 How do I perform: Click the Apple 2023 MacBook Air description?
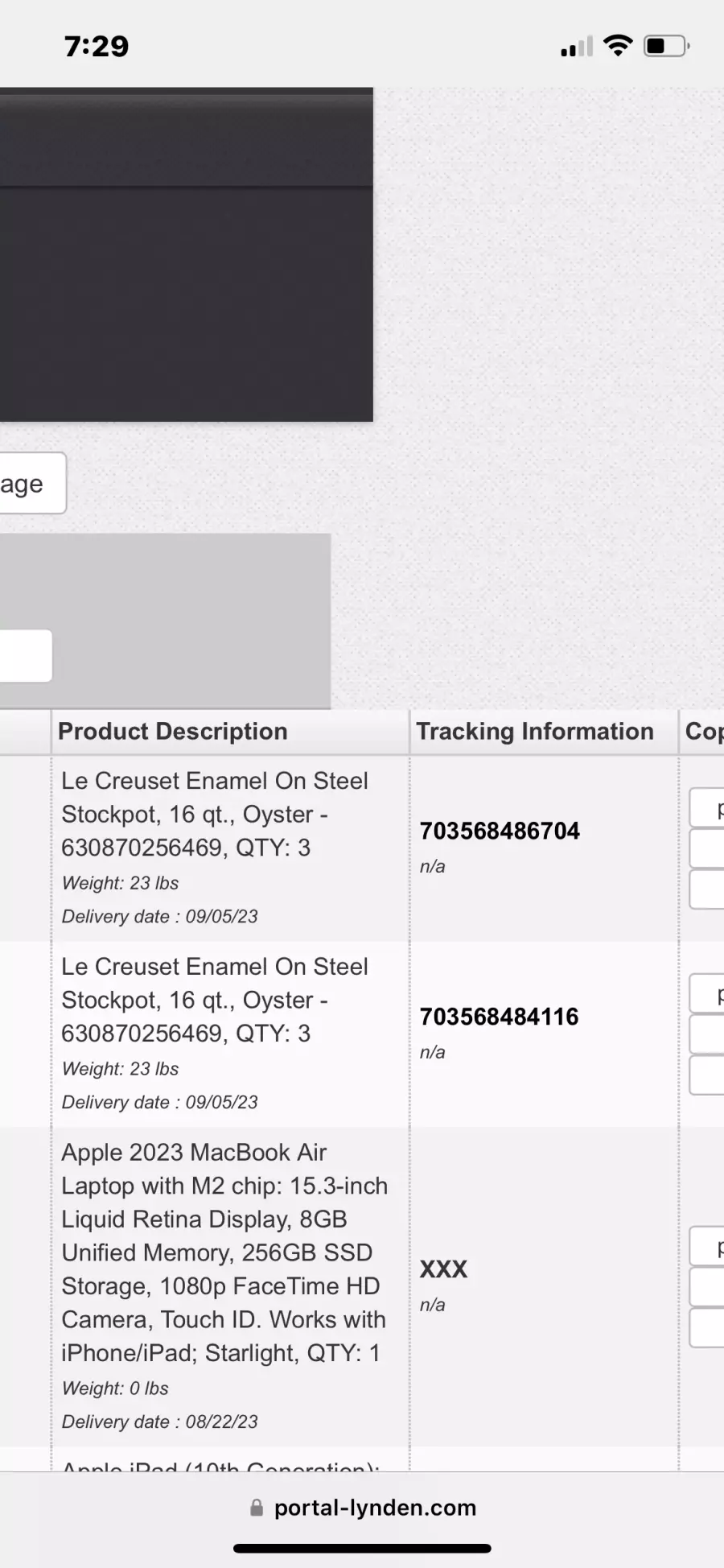point(224,1252)
